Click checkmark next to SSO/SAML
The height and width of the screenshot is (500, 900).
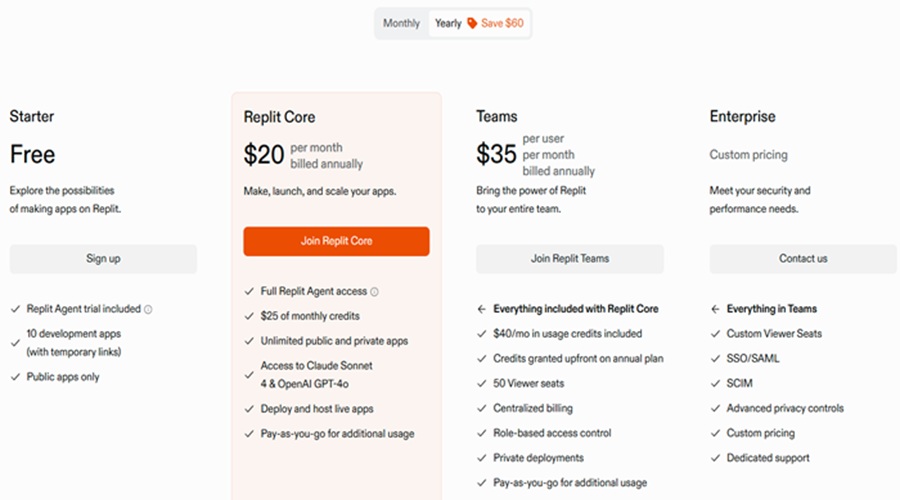[x=715, y=359]
